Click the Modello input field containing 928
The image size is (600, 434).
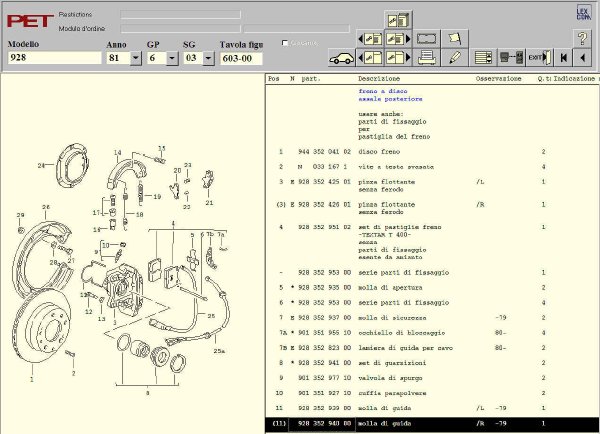(x=54, y=58)
